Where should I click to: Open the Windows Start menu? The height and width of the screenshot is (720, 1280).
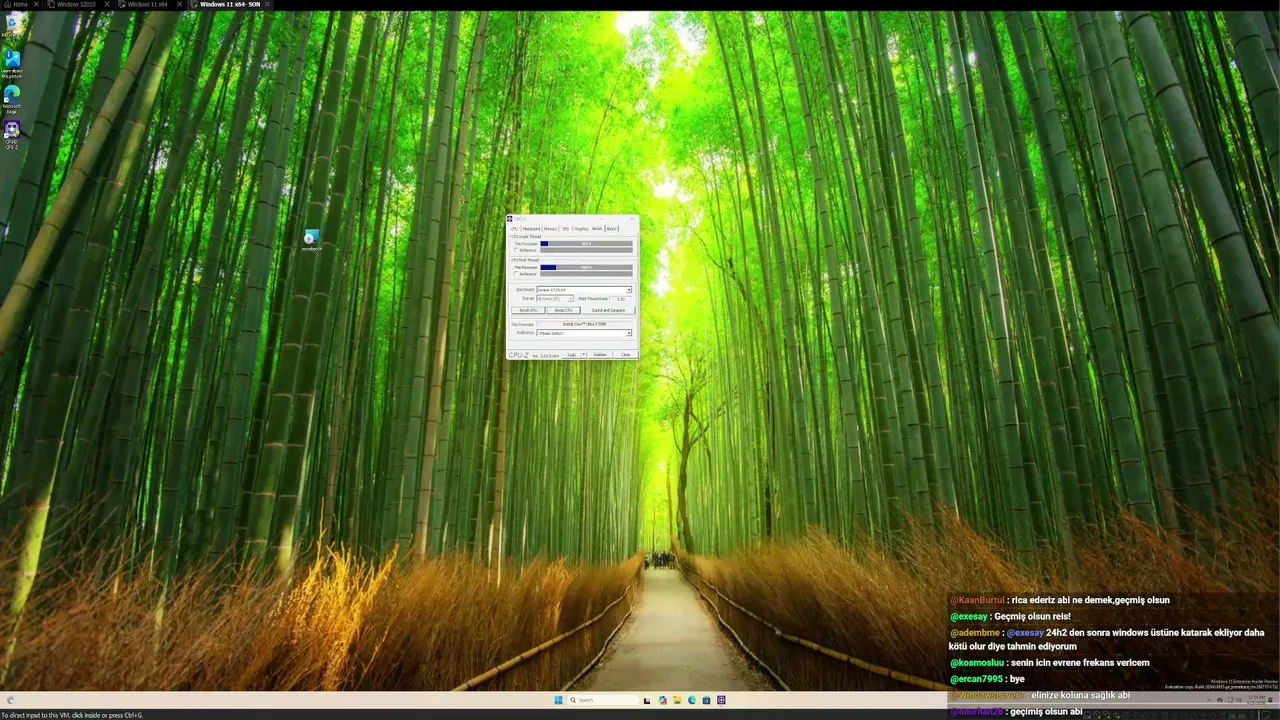pyautogui.click(x=558, y=700)
